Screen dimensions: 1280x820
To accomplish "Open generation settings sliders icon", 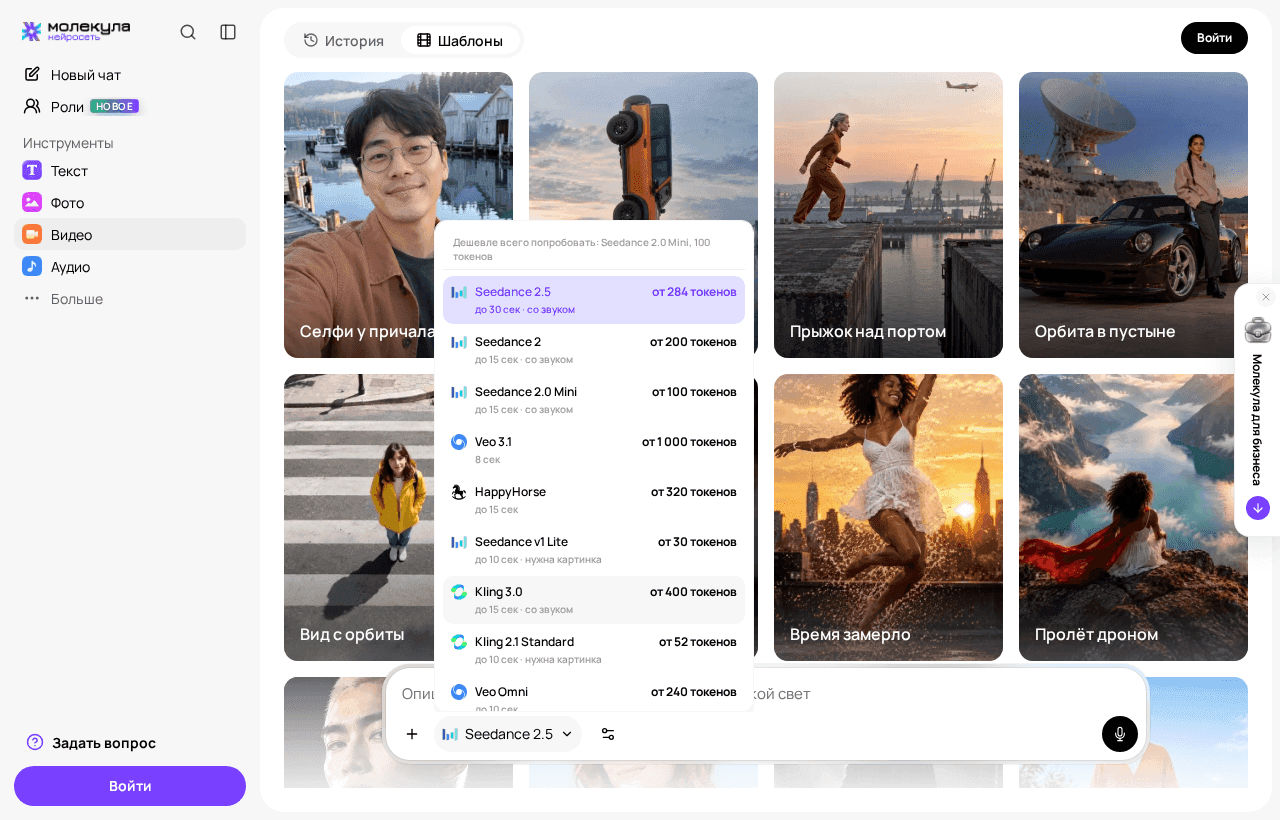I will coord(608,734).
